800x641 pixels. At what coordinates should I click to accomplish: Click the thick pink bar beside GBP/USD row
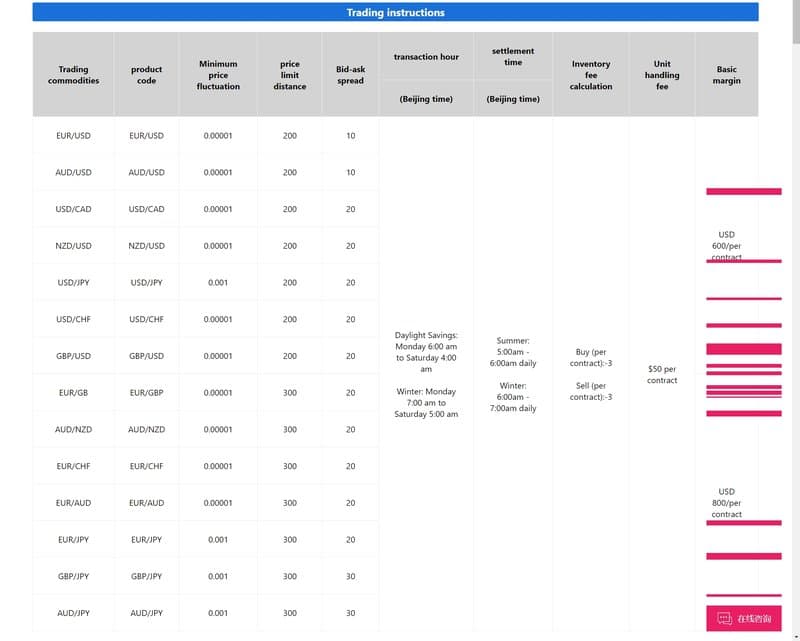point(743,349)
